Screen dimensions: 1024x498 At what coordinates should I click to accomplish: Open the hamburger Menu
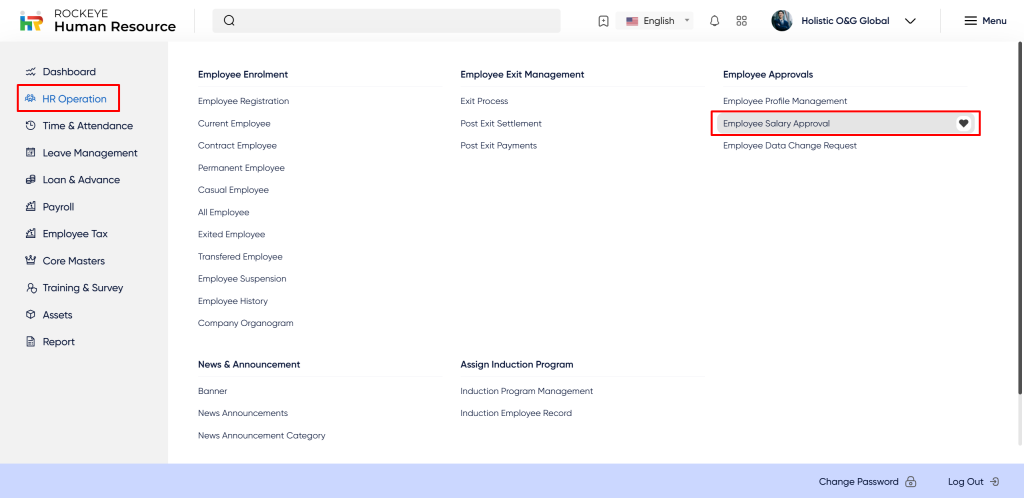tap(985, 21)
